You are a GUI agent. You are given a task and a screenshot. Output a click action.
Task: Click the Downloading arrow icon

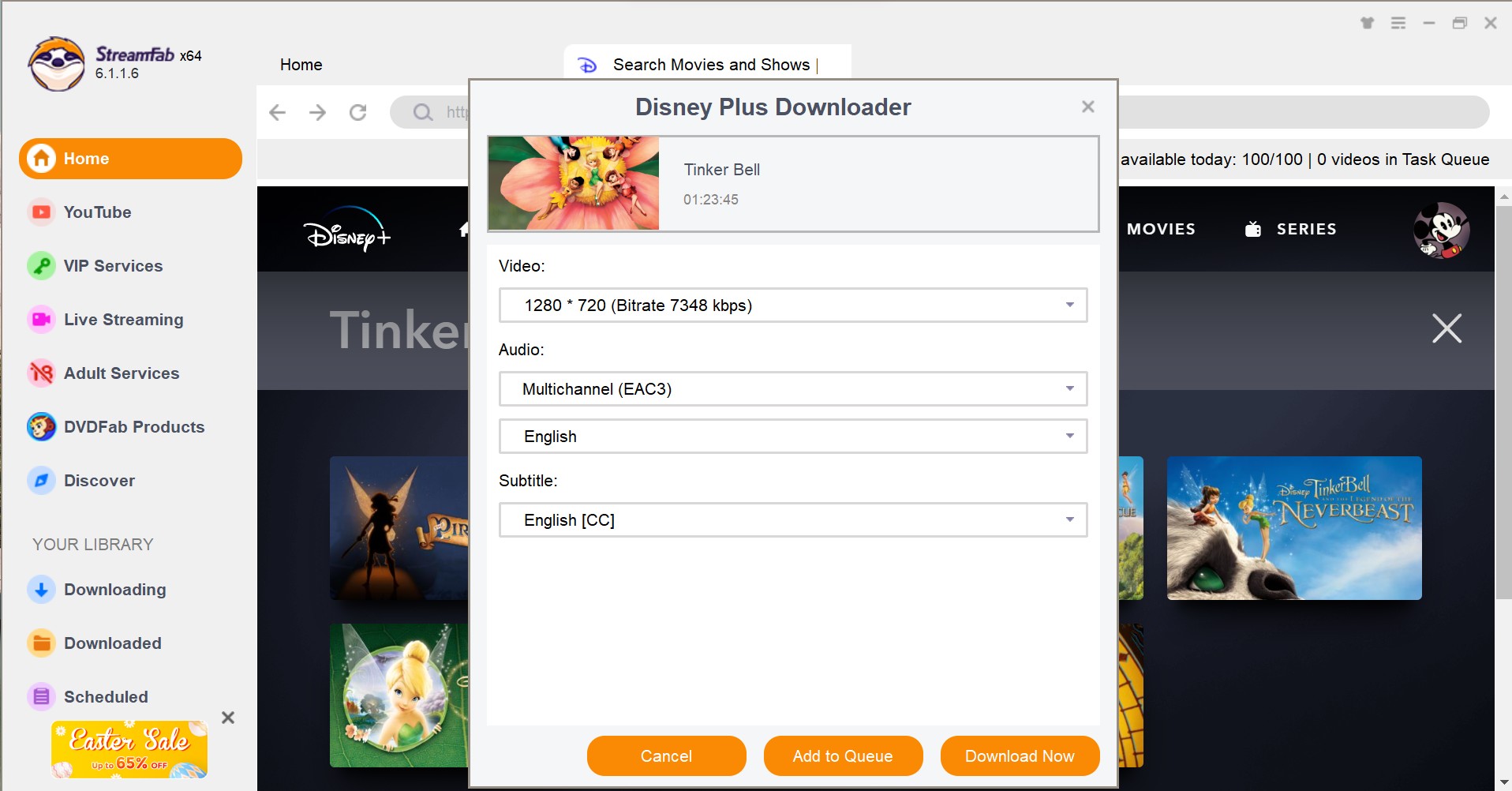[41, 590]
